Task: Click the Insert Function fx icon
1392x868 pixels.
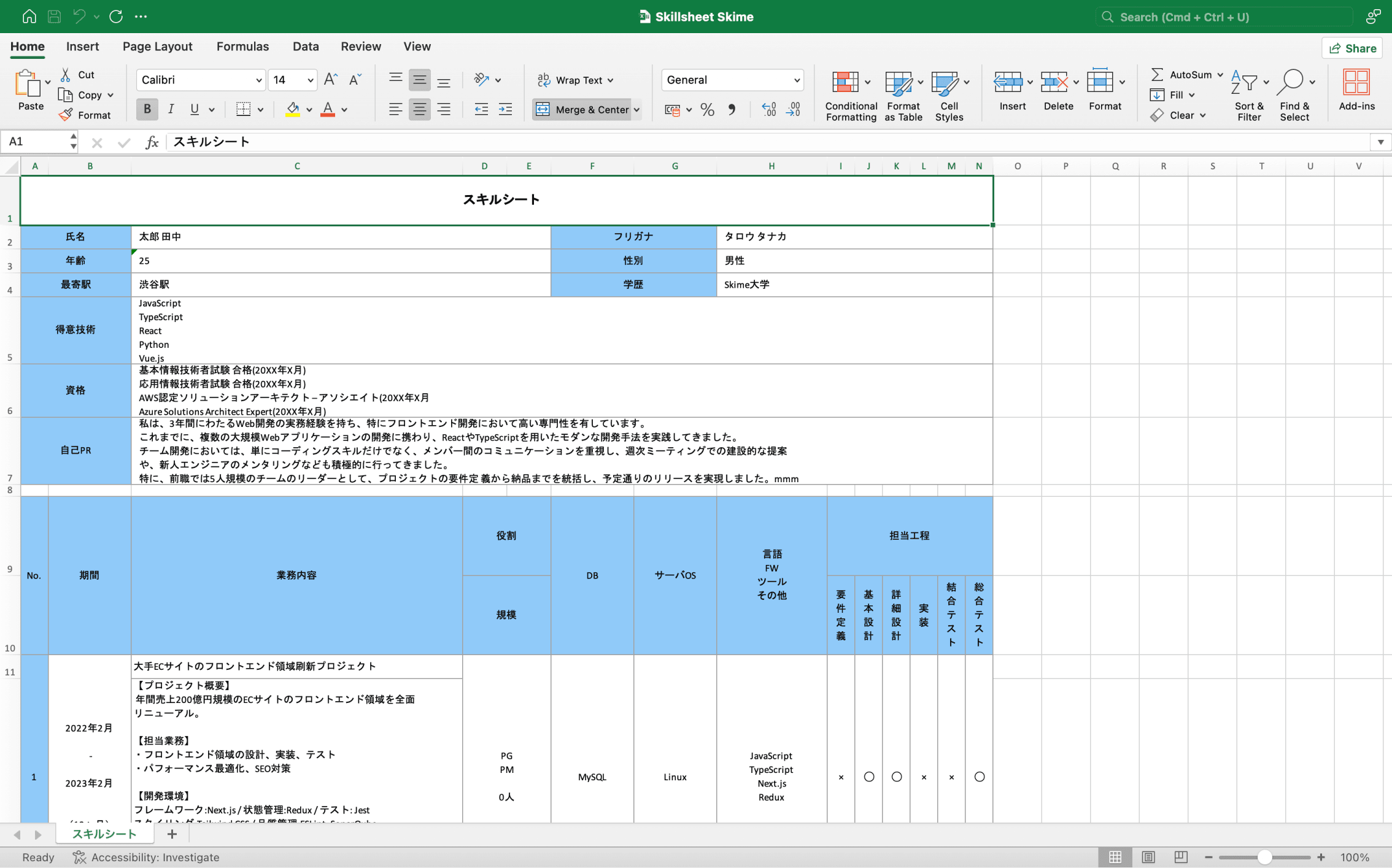Action: click(152, 142)
